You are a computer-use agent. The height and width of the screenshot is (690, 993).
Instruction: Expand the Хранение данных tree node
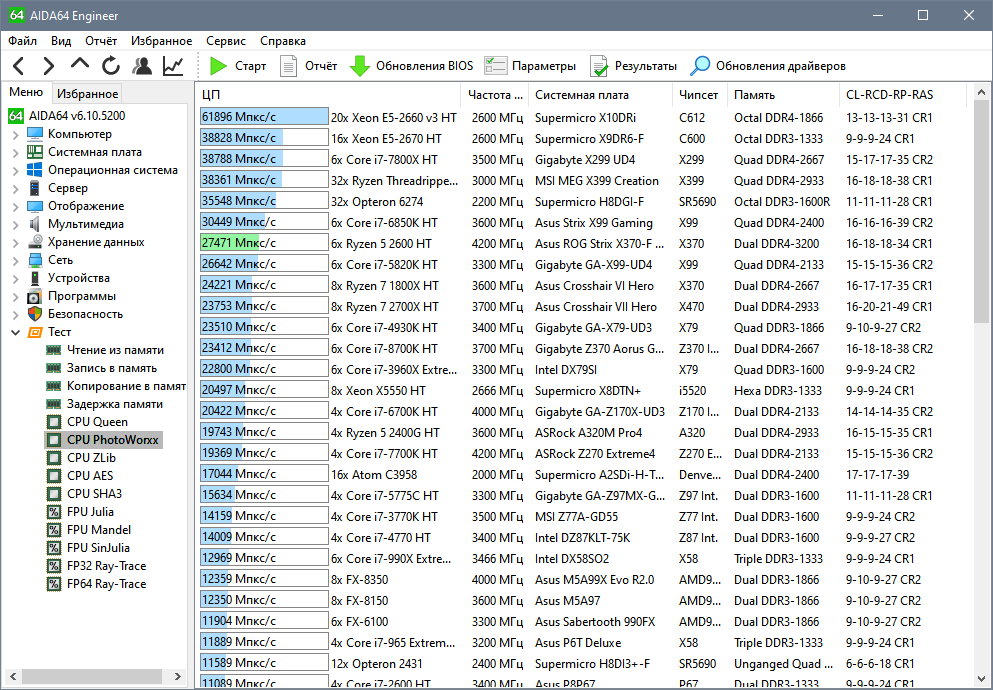click(15, 242)
